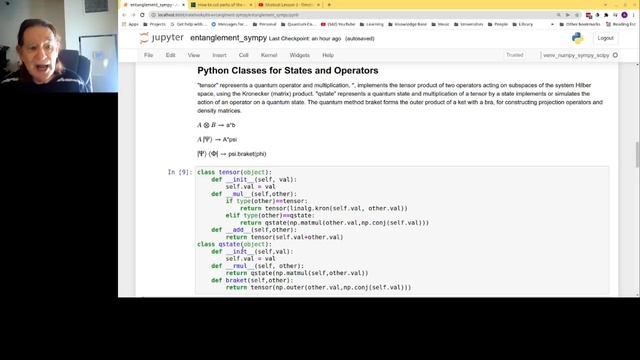Switch to the entanglement_sympy browser tab
The image size is (640, 360).
click(x=153, y=4)
